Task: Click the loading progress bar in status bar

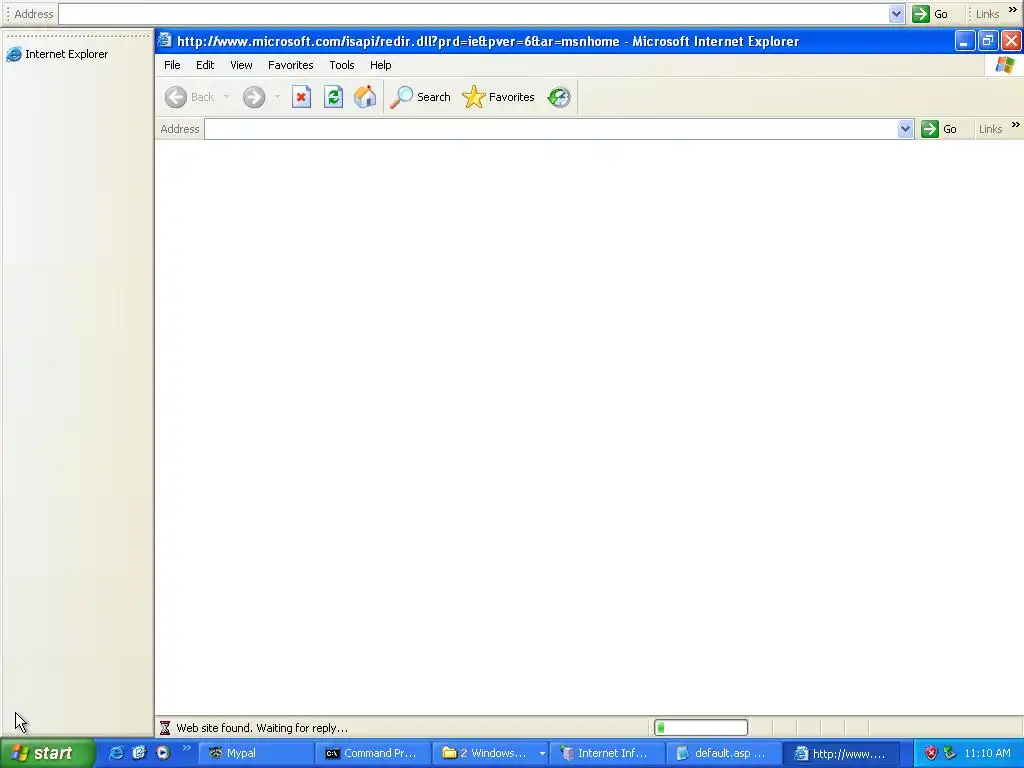Action: 701,728
